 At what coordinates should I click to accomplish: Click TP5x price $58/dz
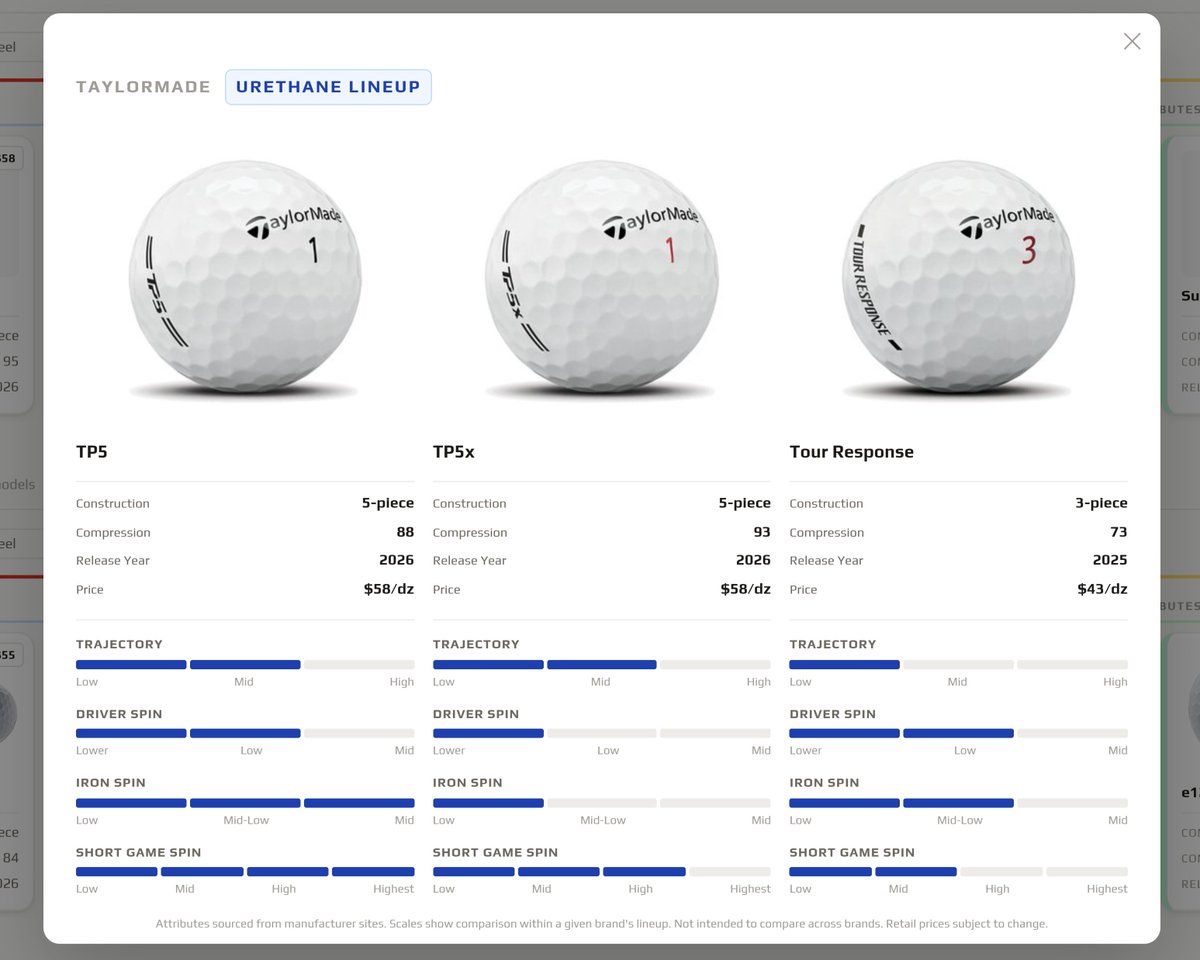pos(745,589)
